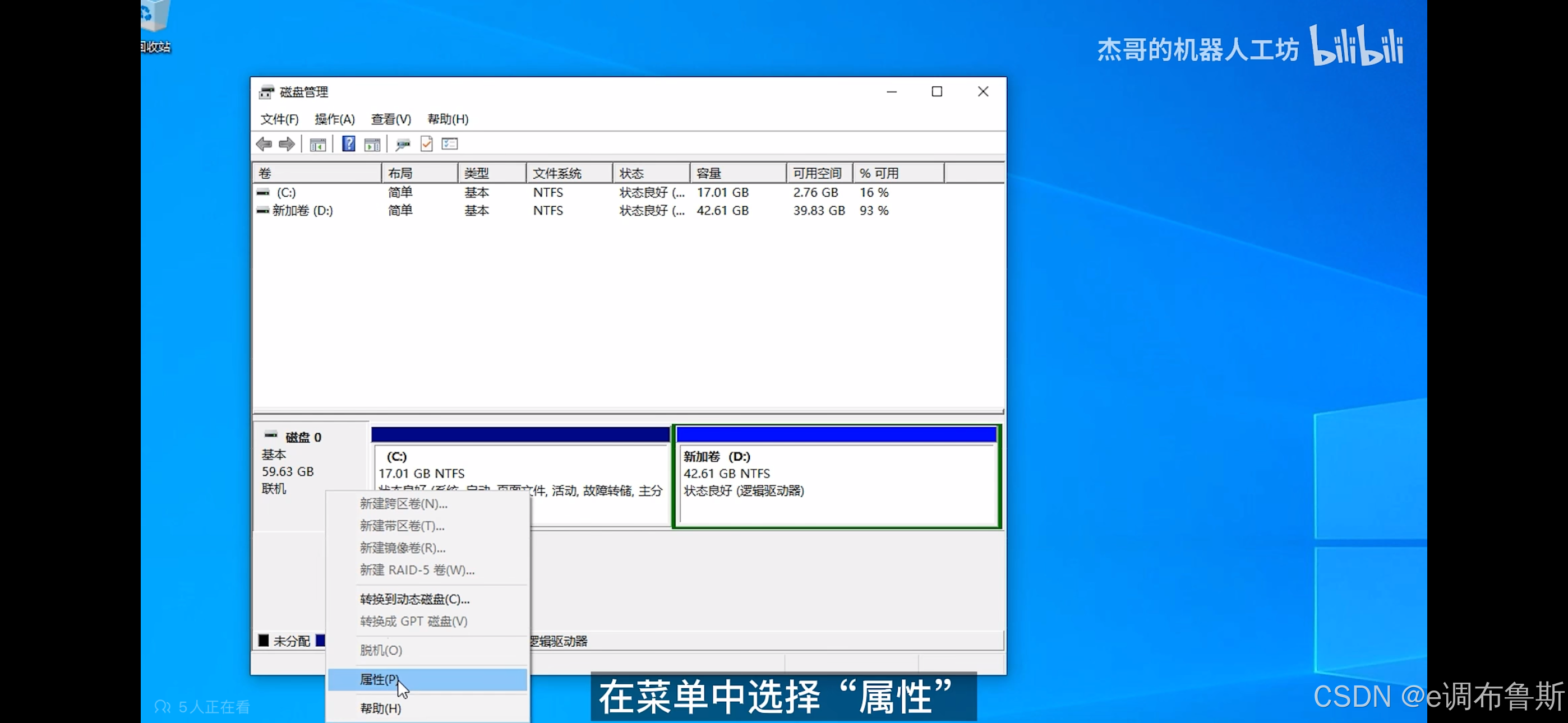
Task: Click 脱机(O) in the context menu
Action: pos(427,651)
